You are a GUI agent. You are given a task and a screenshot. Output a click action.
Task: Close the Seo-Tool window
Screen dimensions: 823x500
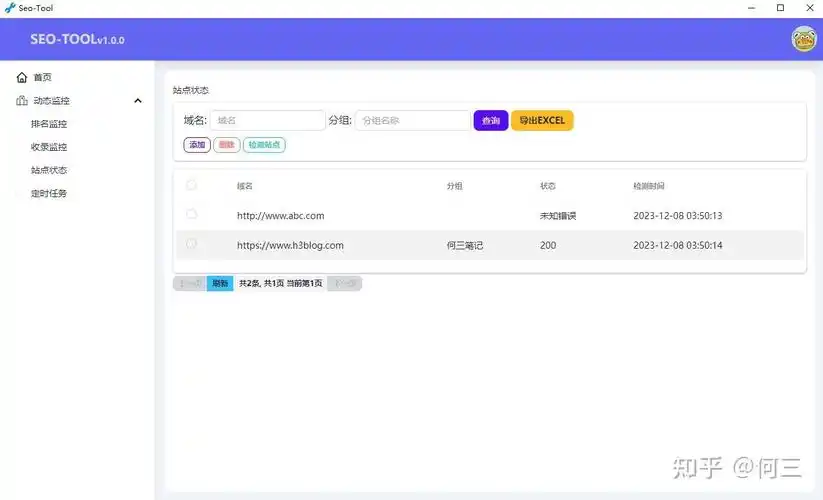[x=810, y=8]
